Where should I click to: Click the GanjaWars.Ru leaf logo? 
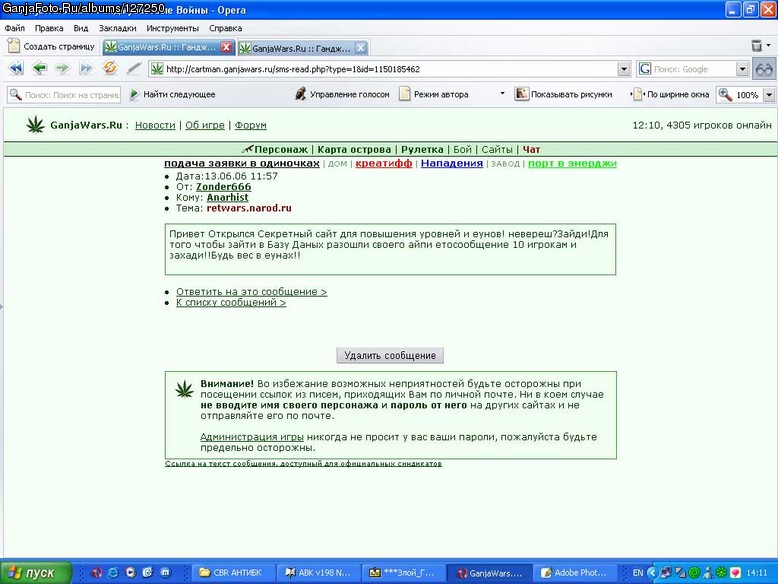pyautogui.click(x=35, y=125)
